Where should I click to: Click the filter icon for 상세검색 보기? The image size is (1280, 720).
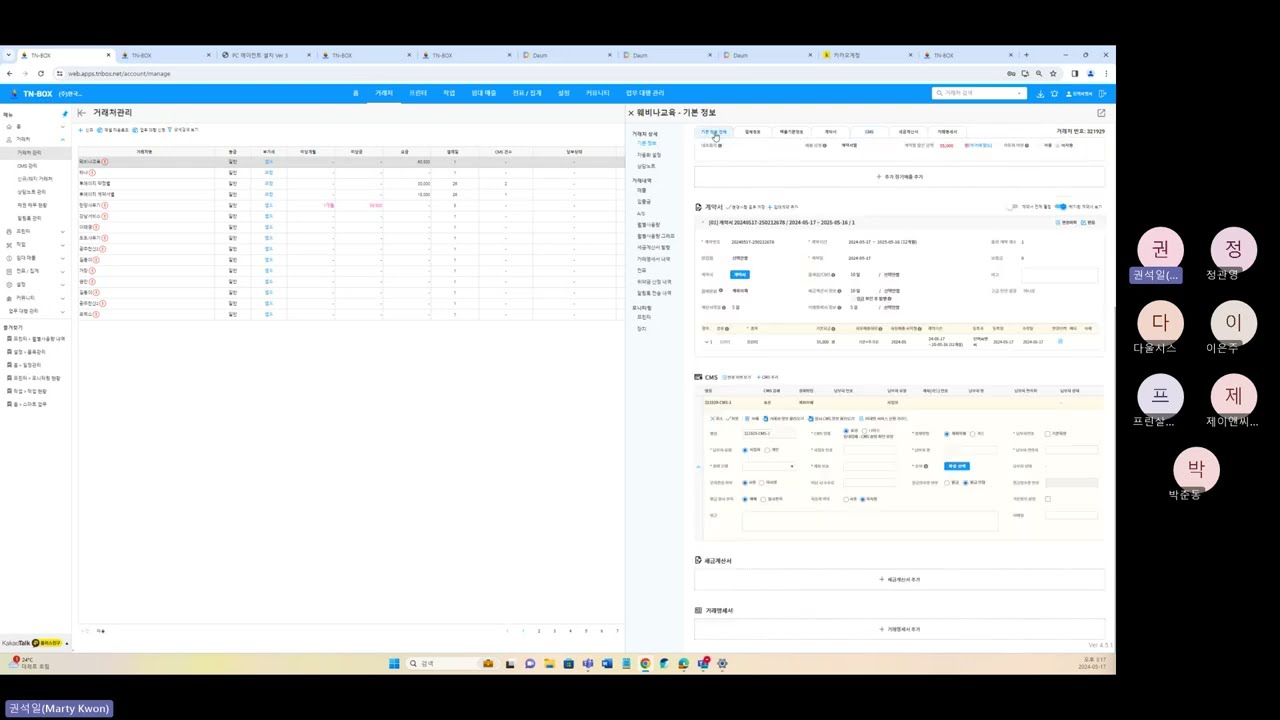coord(171,130)
